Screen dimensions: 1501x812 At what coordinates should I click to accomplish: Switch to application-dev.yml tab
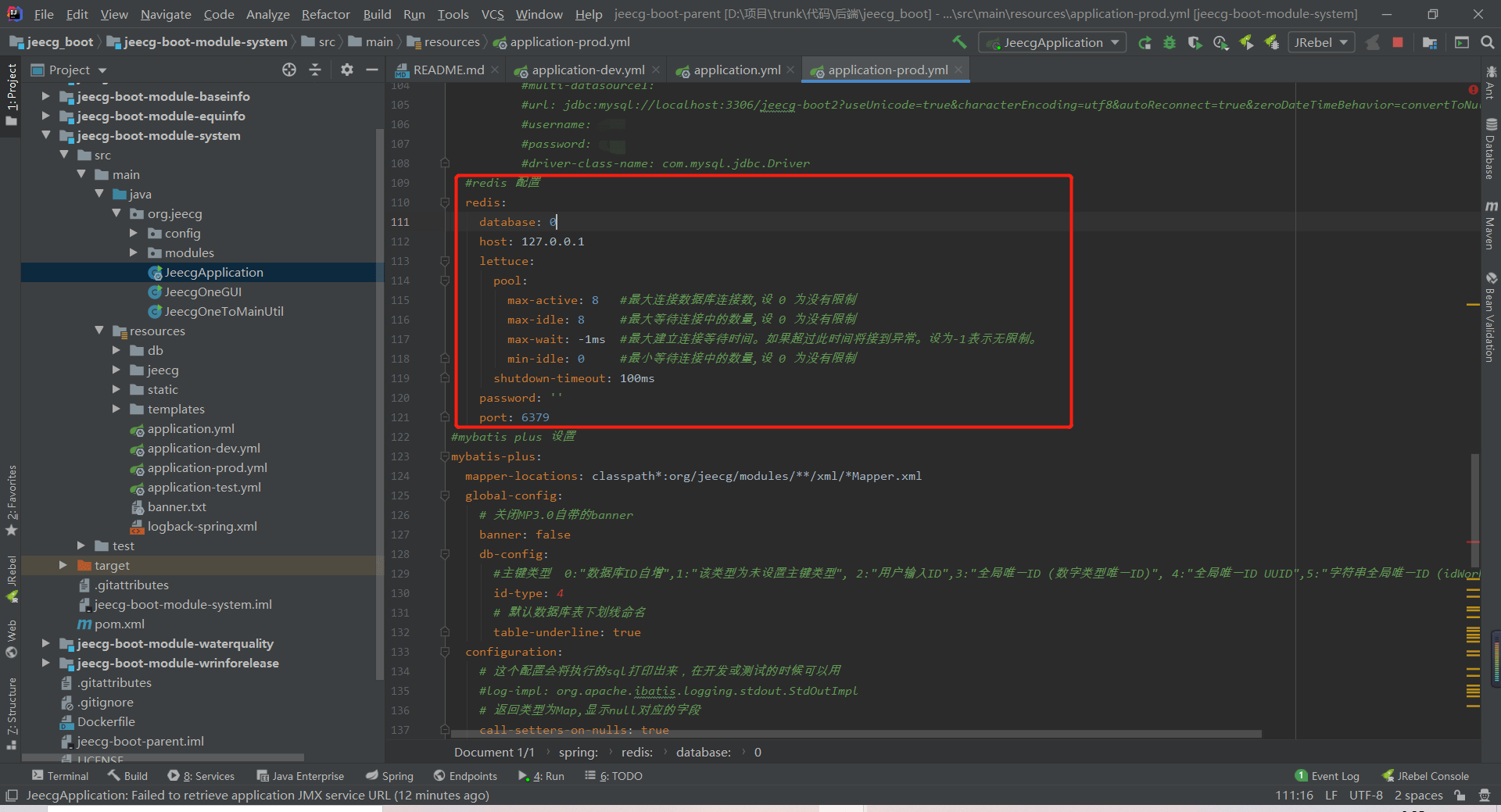(x=587, y=70)
